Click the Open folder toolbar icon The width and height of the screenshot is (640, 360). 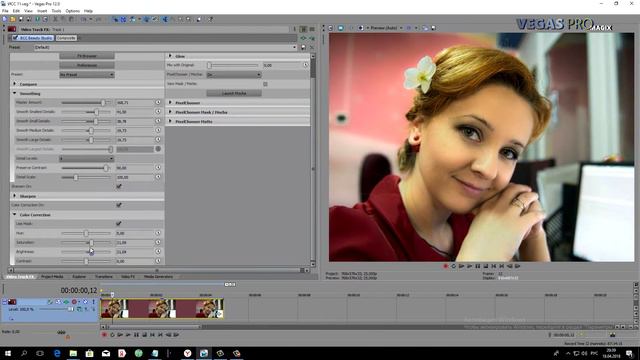(13, 19)
